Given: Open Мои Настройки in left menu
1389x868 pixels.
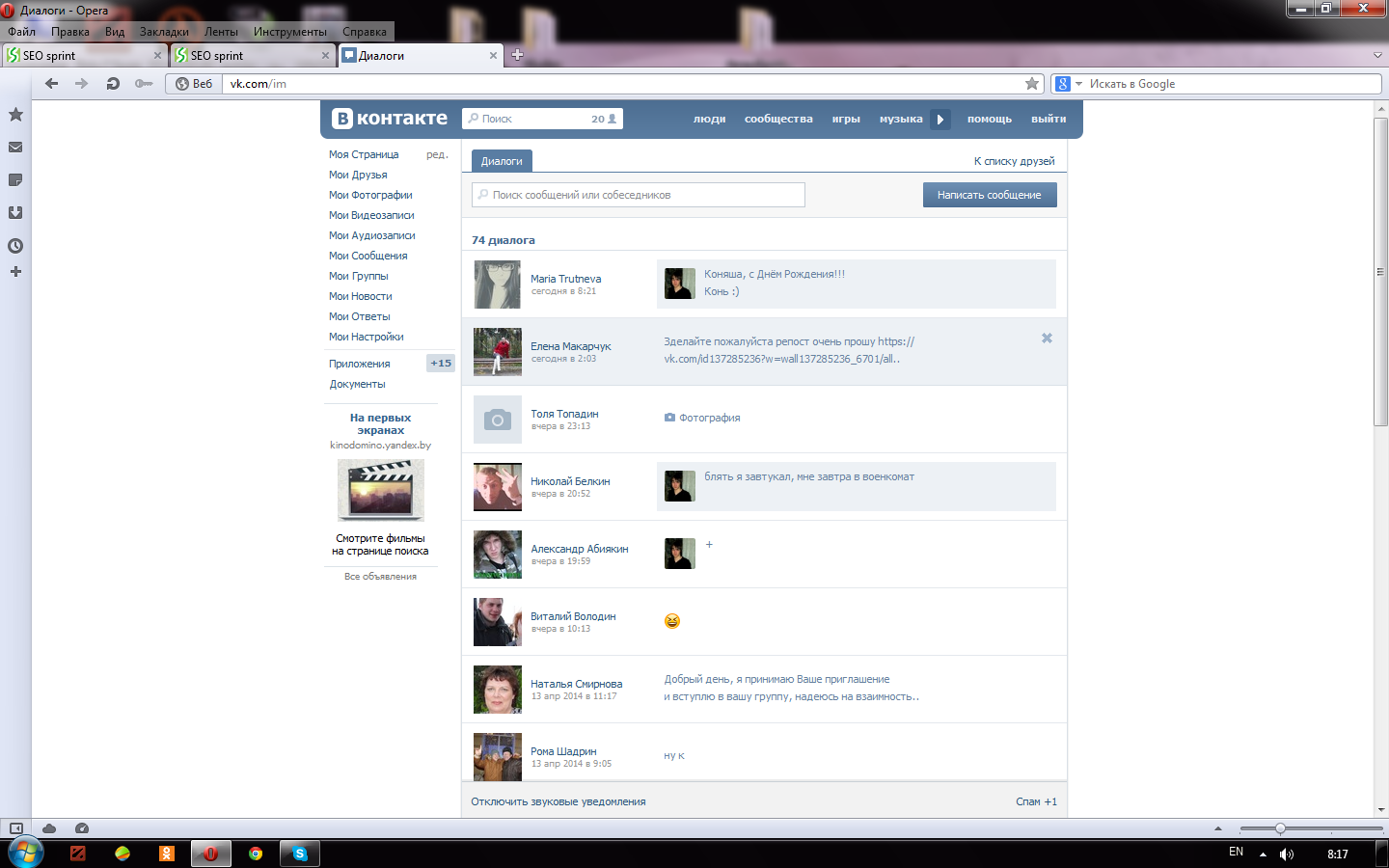Looking at the screenshot, I should coord(367,337).
